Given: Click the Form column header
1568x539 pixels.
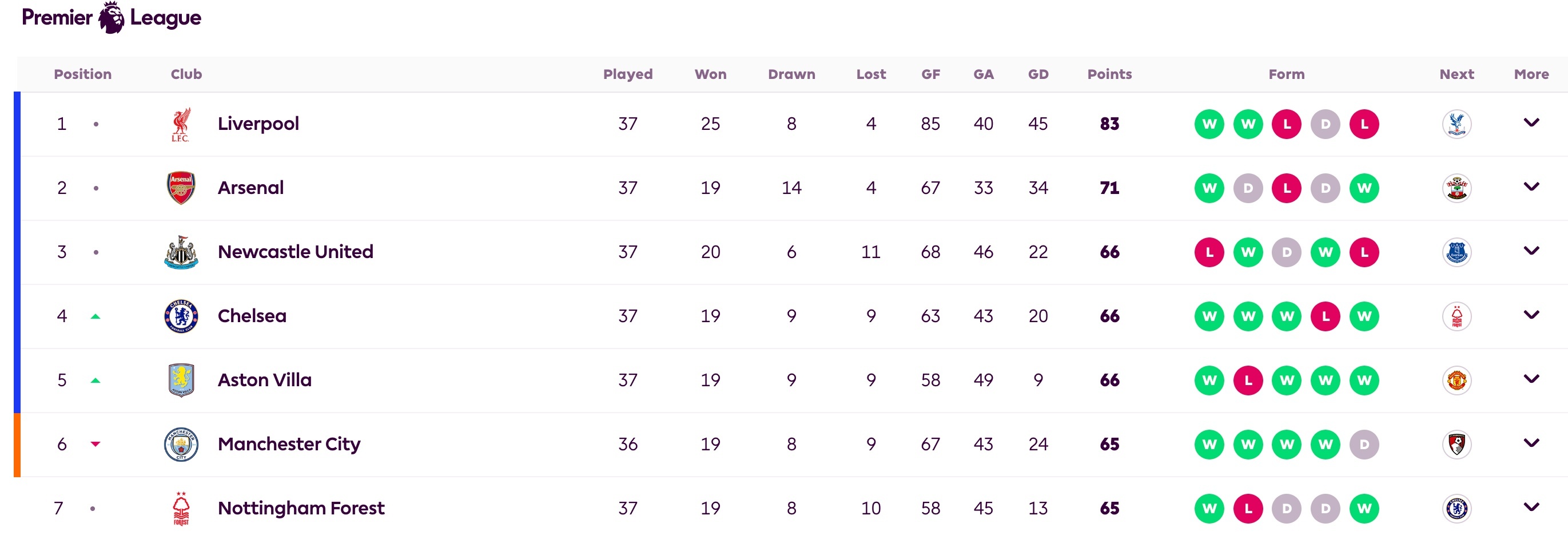Looking at the screenshot, I should coord(1286,74).
